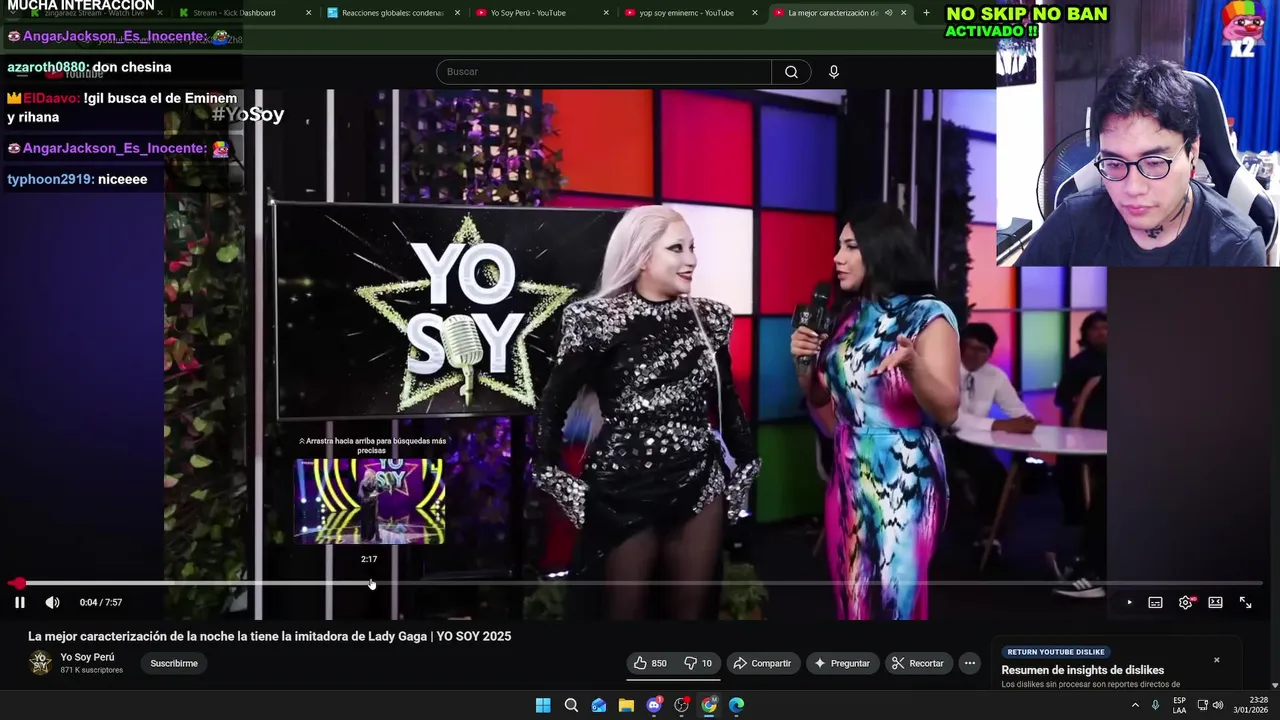The height and width of the screenshot is (720, 1280).
Task: Click the Preguntar ask button
Action: pos(842,663)
